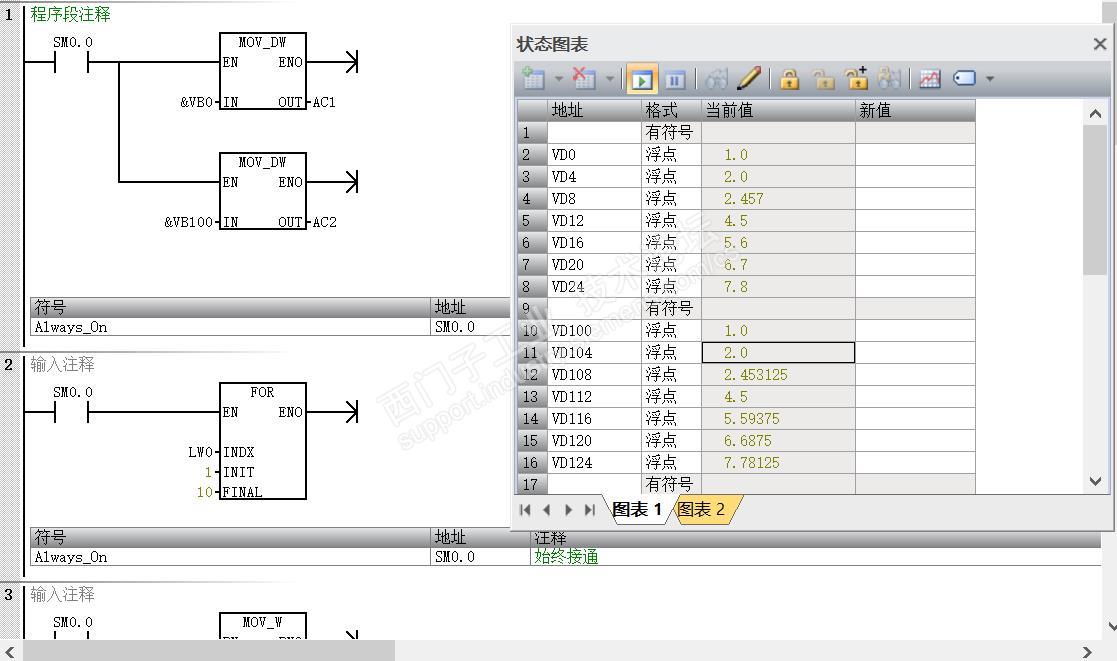
Task: Select the VD104 address cell
Action: pyautogui.click(x=594, y=353)
